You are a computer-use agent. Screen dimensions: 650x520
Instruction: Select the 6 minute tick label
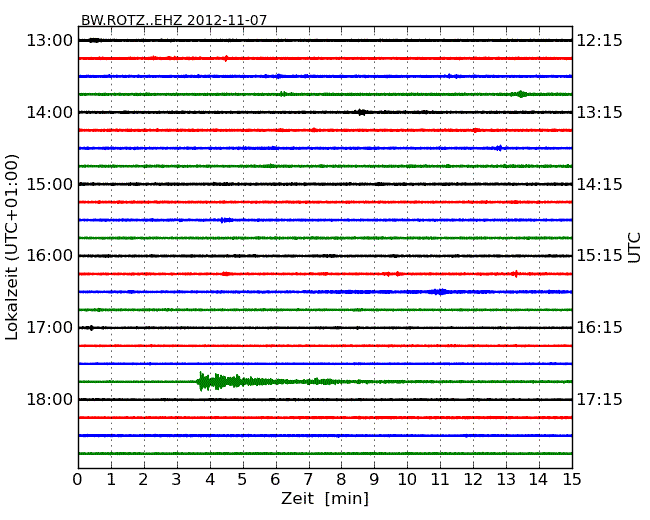276,480
